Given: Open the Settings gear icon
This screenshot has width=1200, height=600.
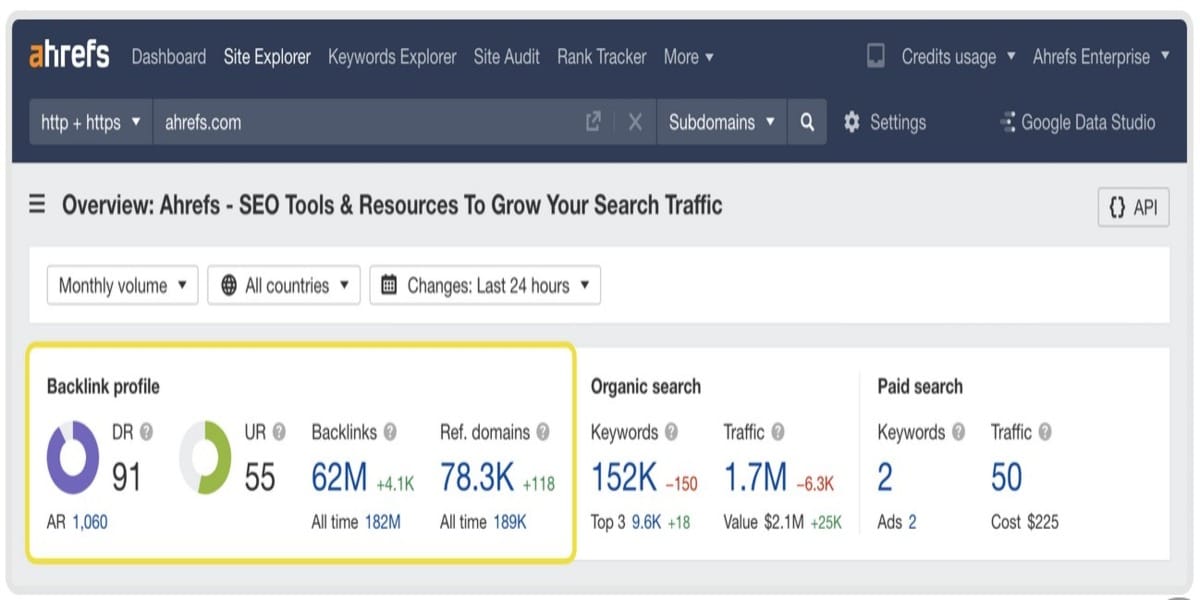Looking at the screenshot, I should click(x=851, y=122).
